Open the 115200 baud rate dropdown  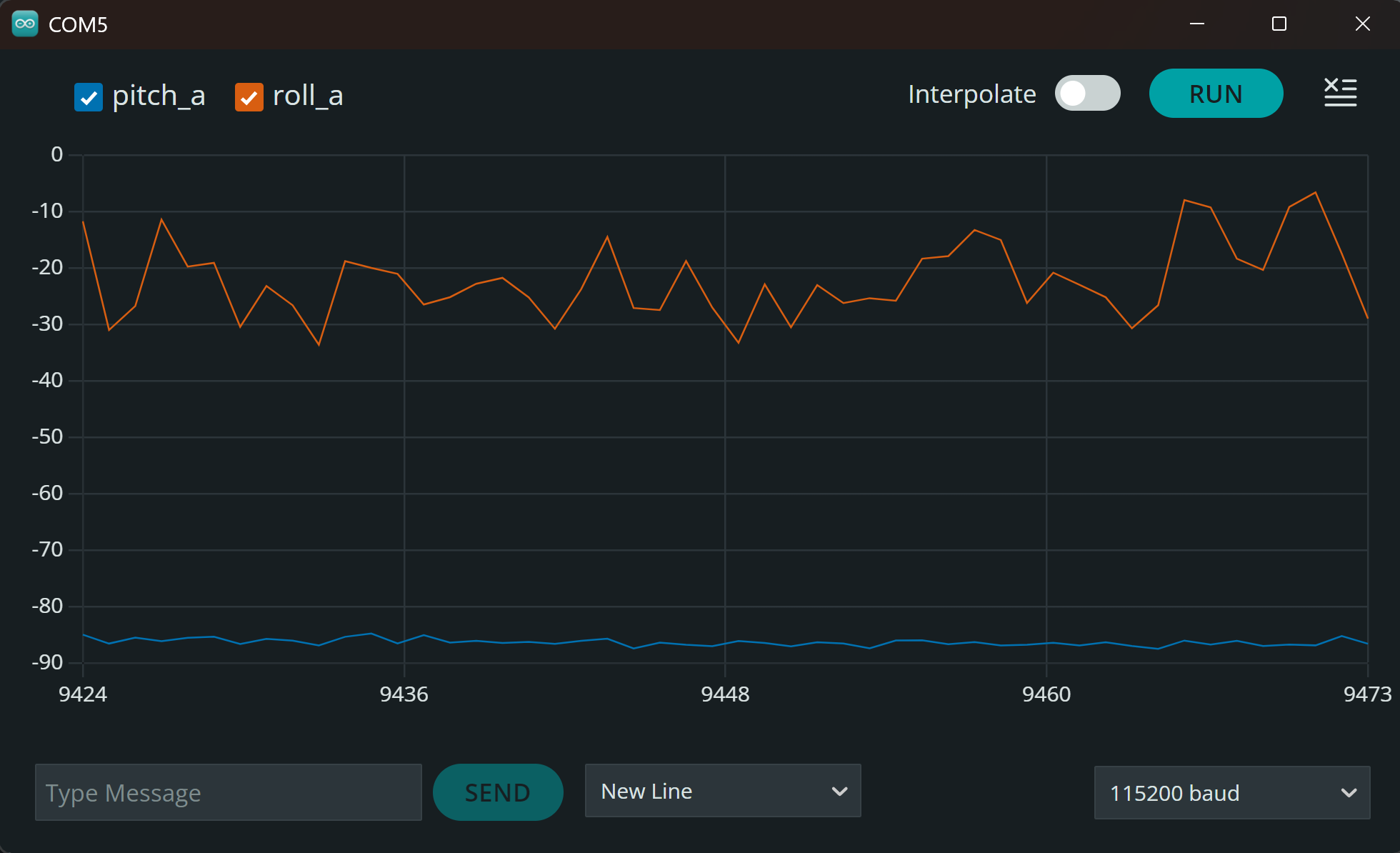click(1231, 793)
